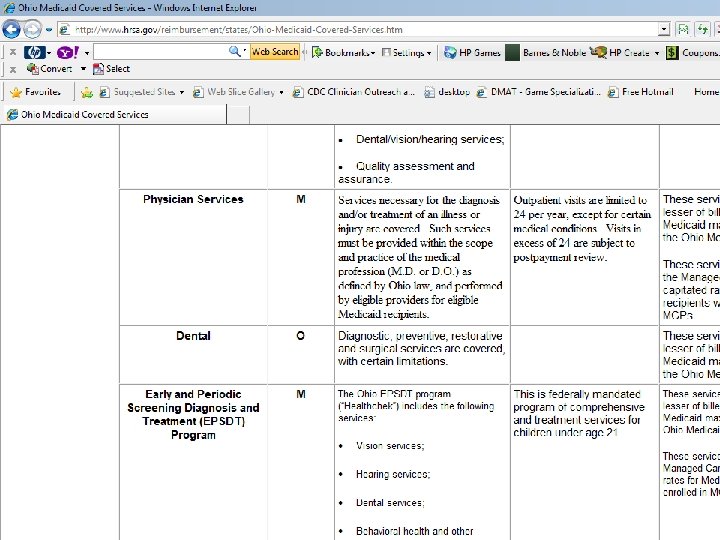Click the browser Back arrow button
Viewport: 720px width, 540px height.
click(x=11, y=29)
